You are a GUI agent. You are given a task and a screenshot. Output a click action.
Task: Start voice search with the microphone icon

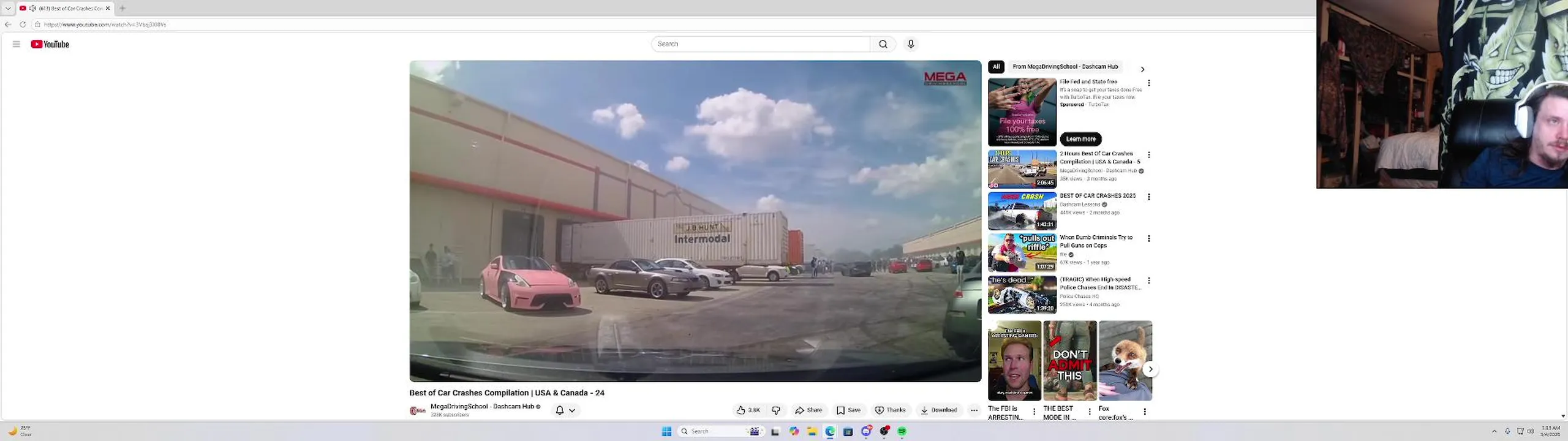pyautogui.click(x=911, y=44)
